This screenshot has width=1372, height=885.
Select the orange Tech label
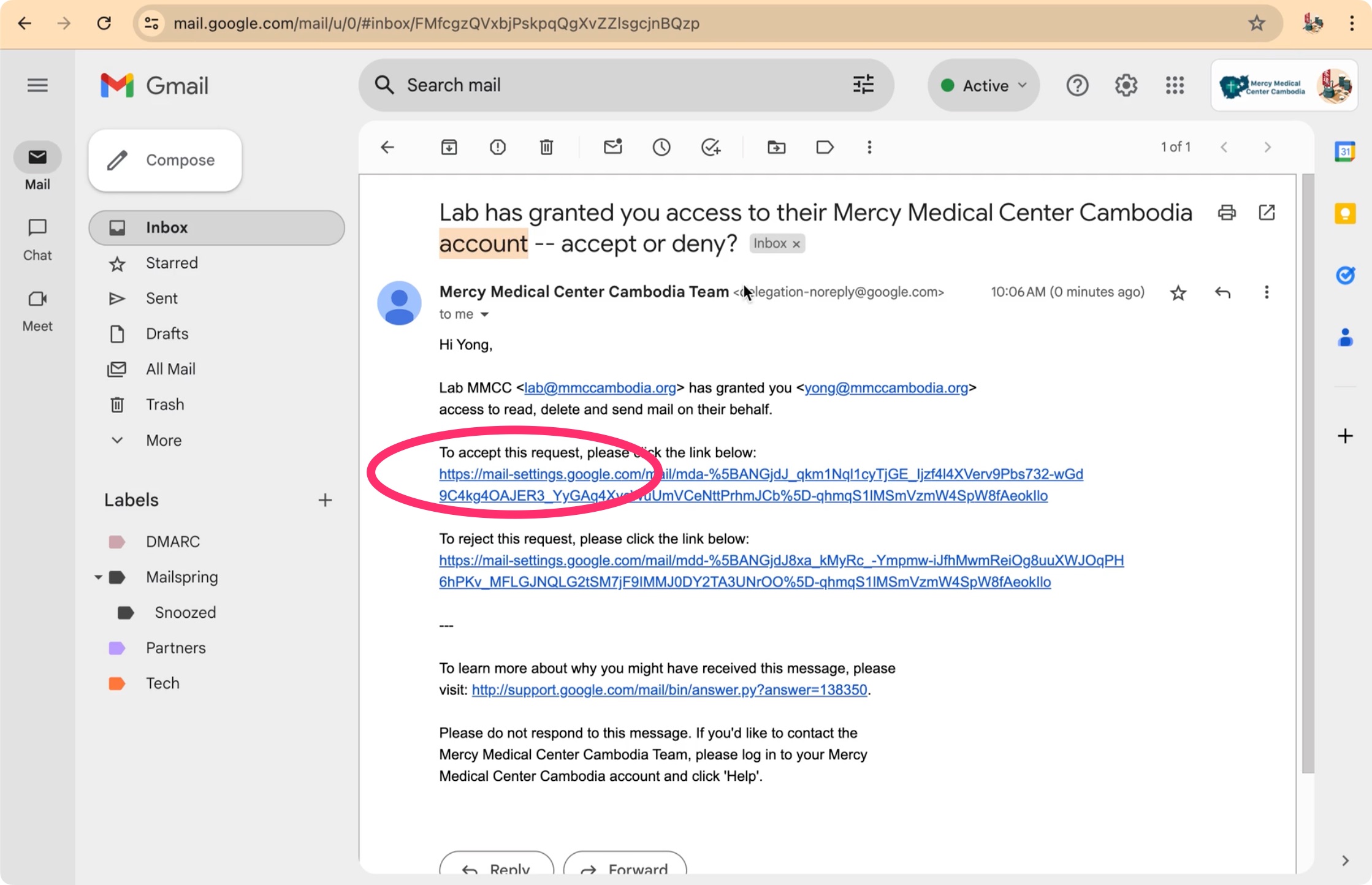coord(162,683)
